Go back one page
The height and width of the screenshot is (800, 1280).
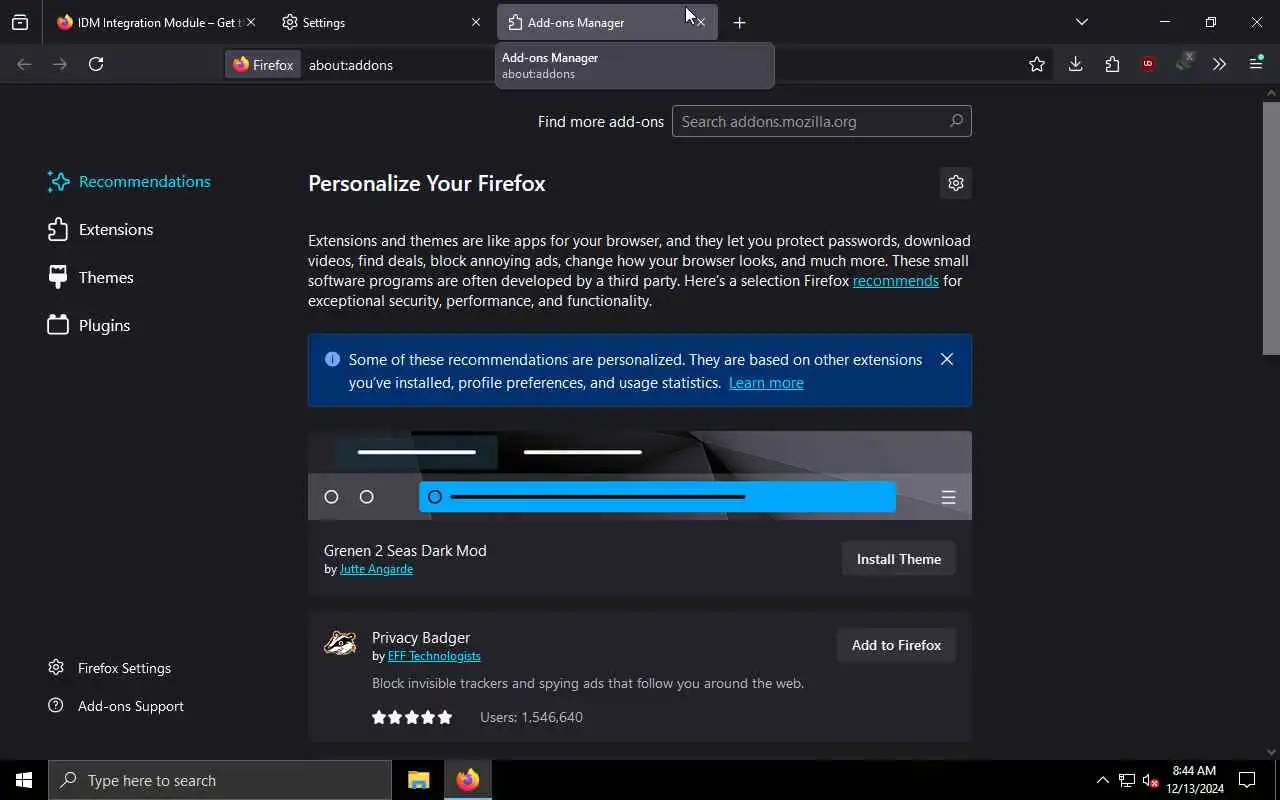pyautogui.click(x=24, y=64)
